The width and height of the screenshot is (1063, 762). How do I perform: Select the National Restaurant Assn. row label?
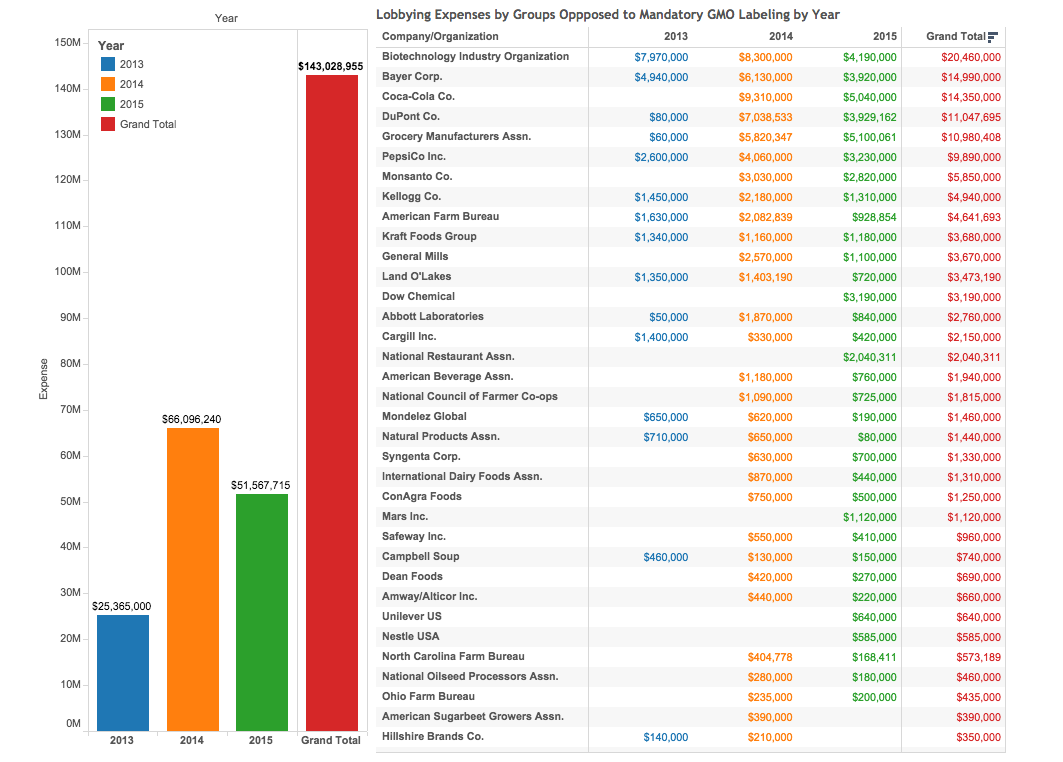coord(448,357)
